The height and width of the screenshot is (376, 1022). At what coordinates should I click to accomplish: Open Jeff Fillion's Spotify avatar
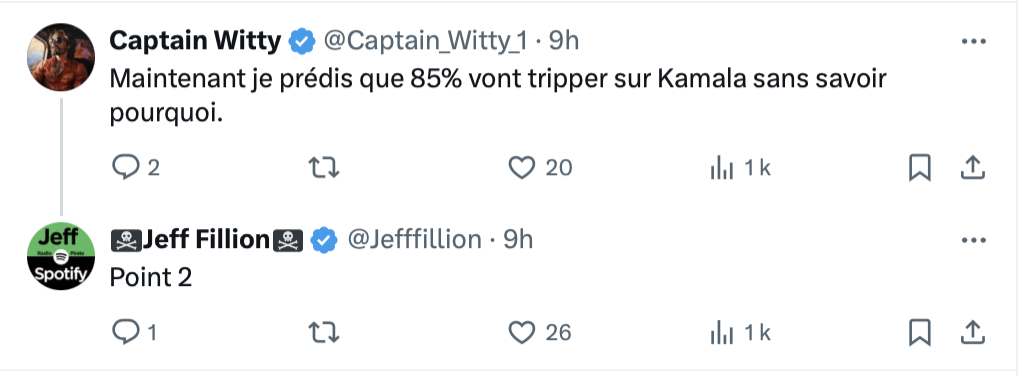click(x=61, y=256)
